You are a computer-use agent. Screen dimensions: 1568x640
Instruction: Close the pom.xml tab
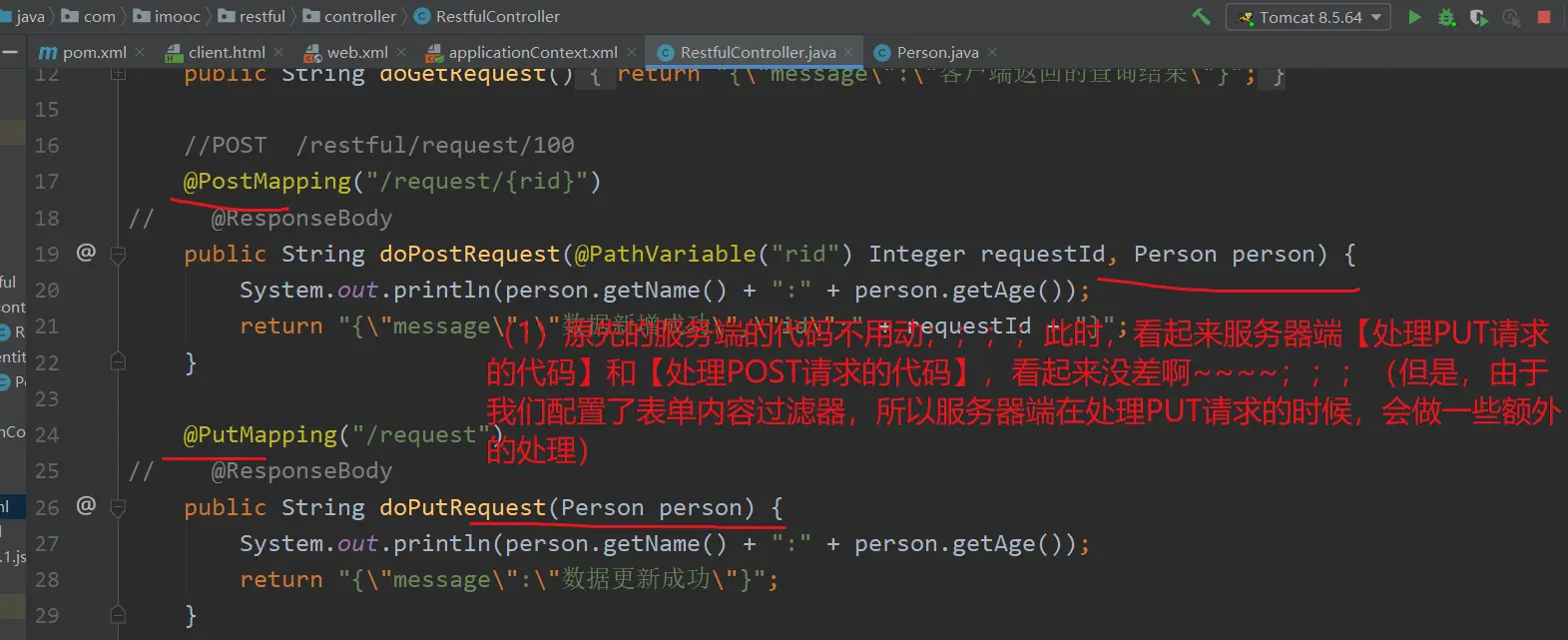pyautogui.click(x=140, y=52)
